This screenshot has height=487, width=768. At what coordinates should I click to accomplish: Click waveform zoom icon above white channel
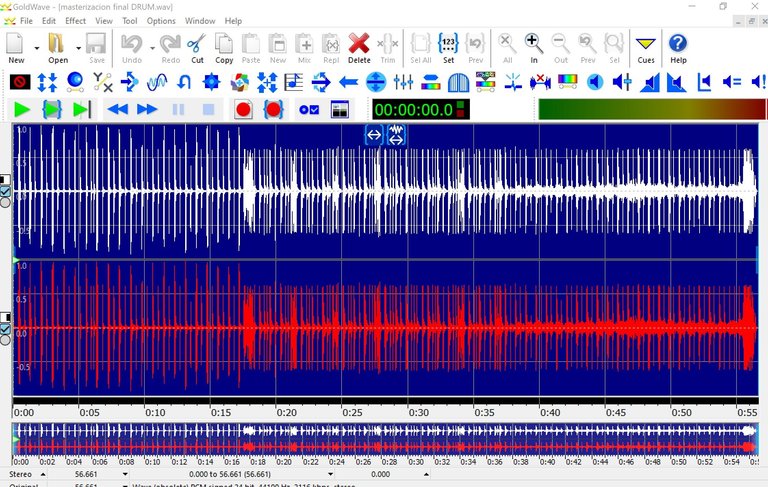(x=396, y=135)
